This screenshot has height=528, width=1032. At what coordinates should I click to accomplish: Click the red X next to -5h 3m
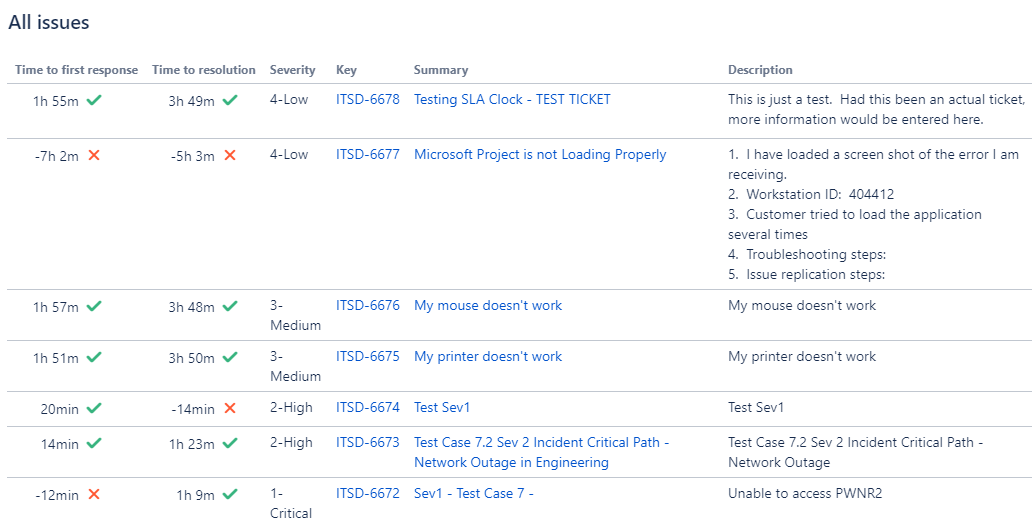click(x=230, y=155)
